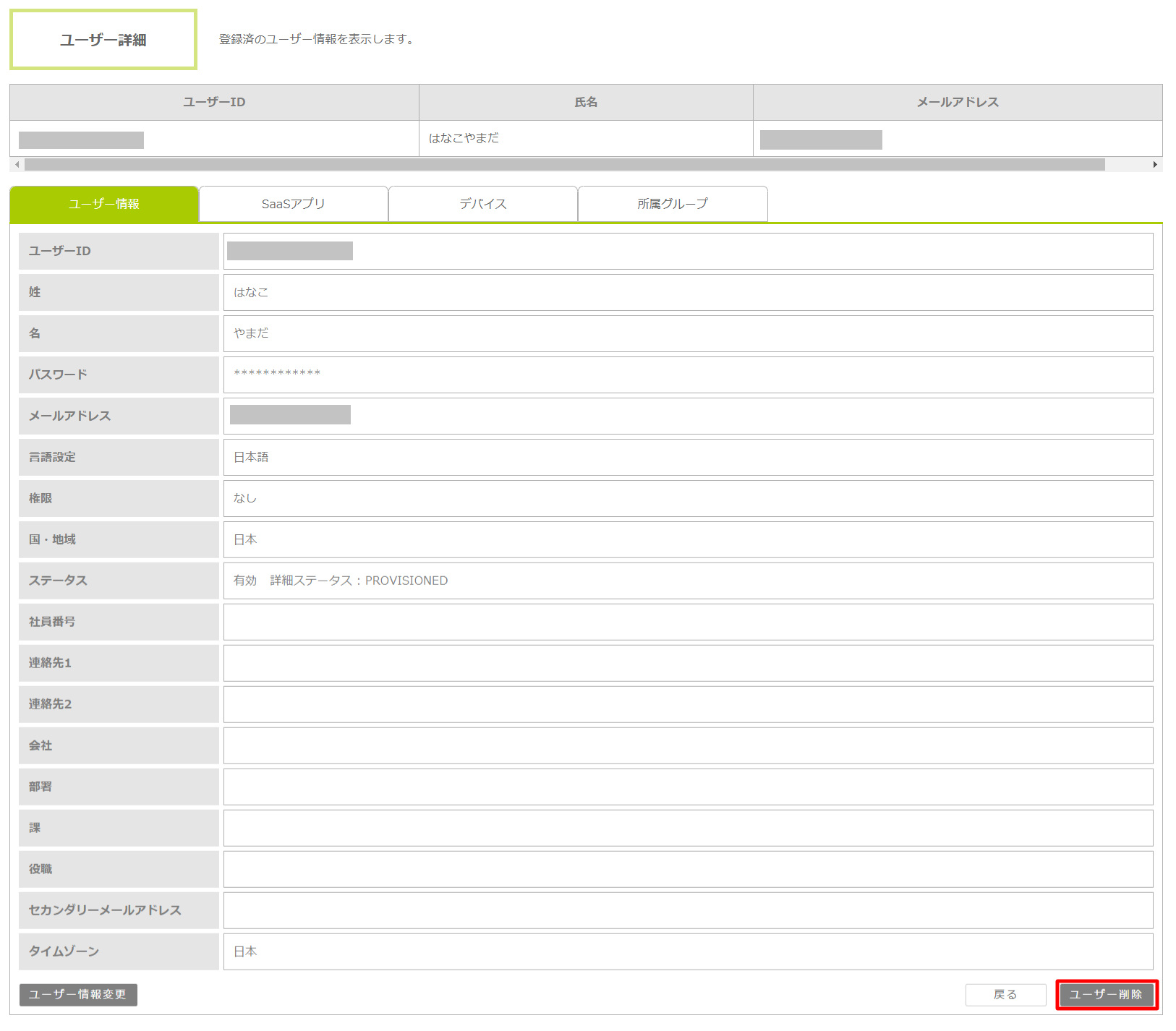Click the メールアドレス column header

pyautogui.click(x=958, y=102)
